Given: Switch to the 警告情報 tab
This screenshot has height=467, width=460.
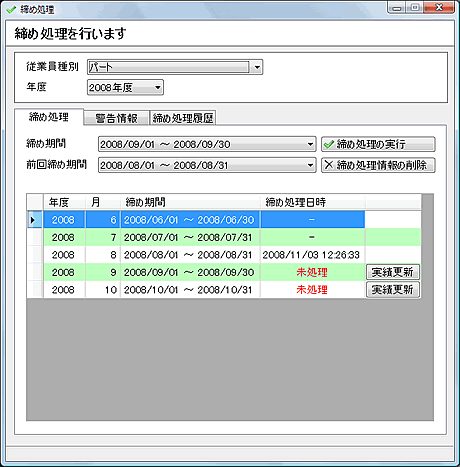Looking at the screenshot, I should coord(116,118).
